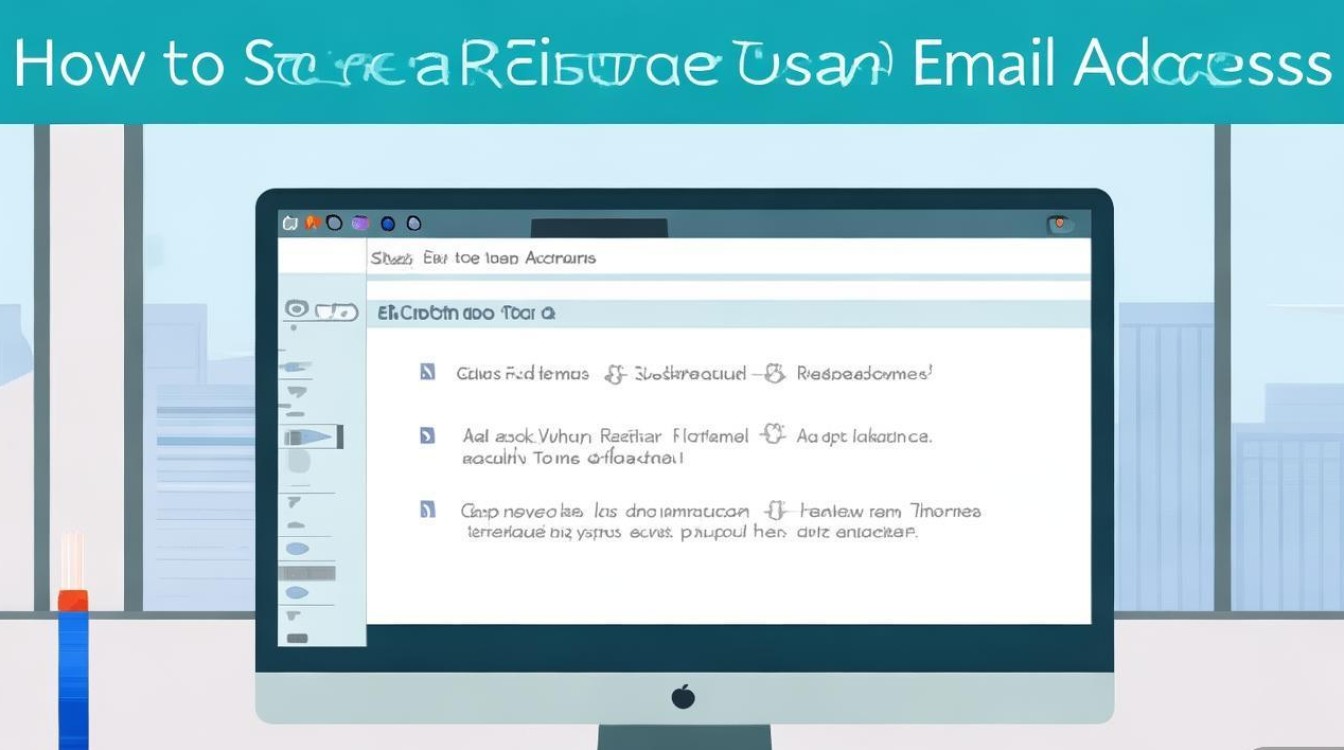Click the purple square icon in title bar
Image resolution: width=1344 pixels, height=750 pixels.
pos(361,223)
